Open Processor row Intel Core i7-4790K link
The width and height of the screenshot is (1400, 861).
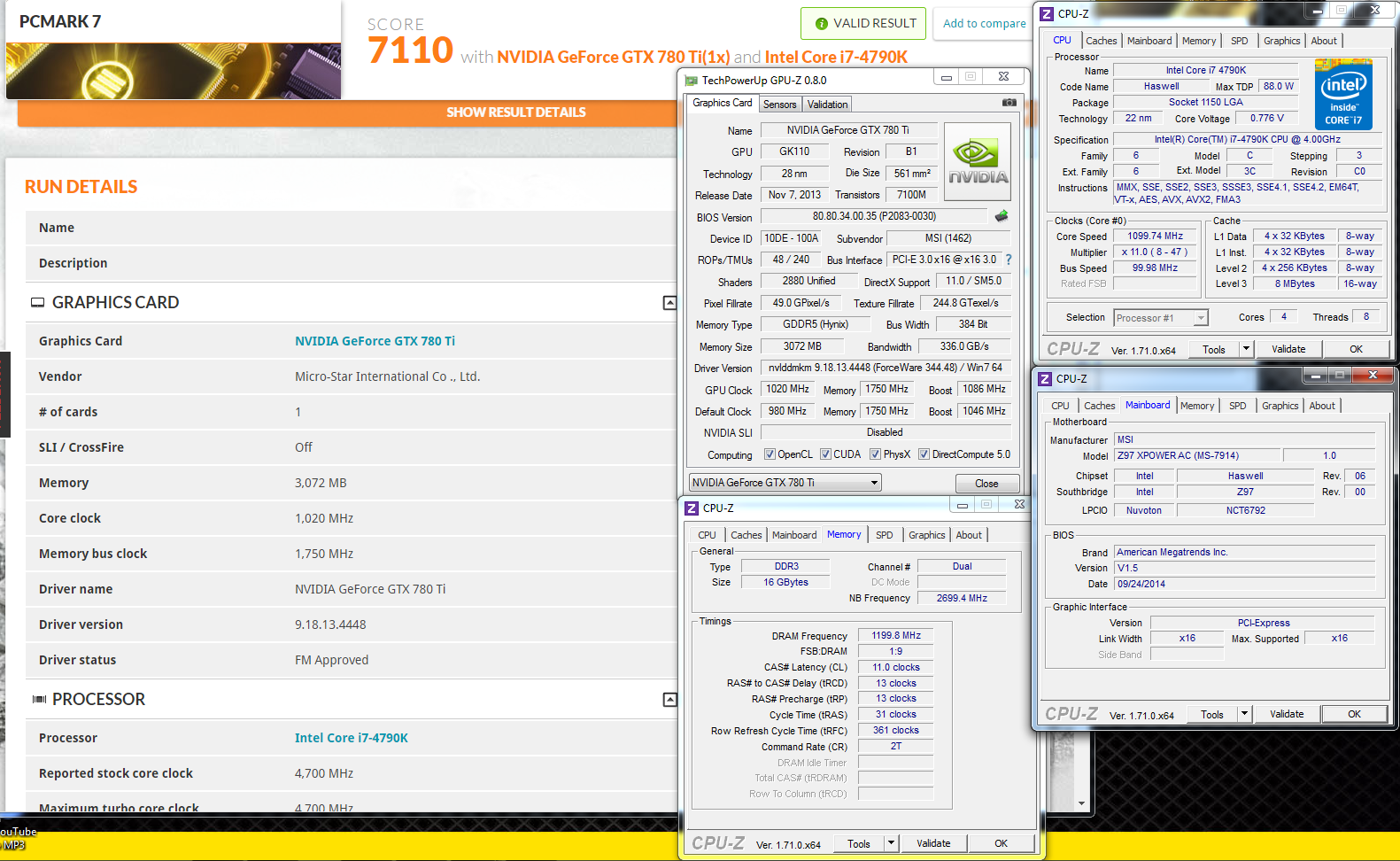[352, 738]
